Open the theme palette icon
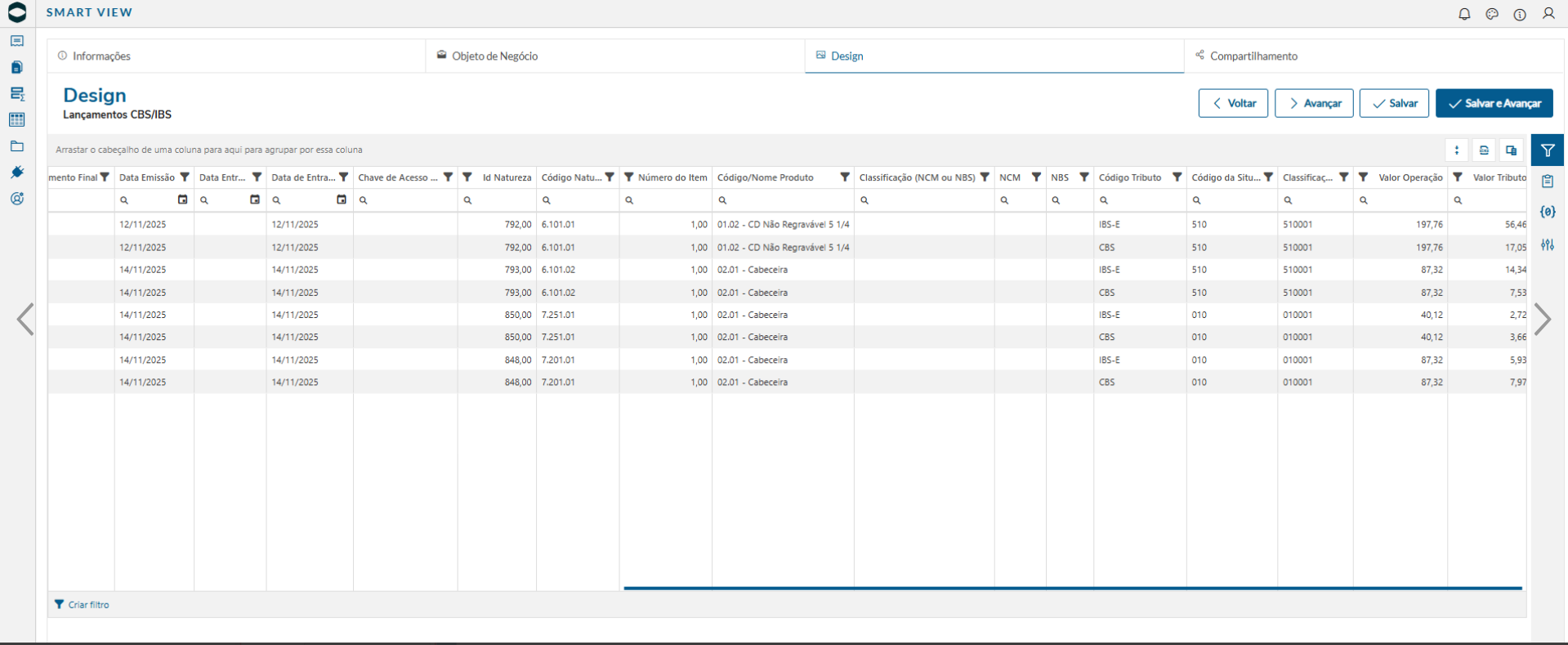Viewport: 1568px width, 645px height. (x=1492, y=14)
